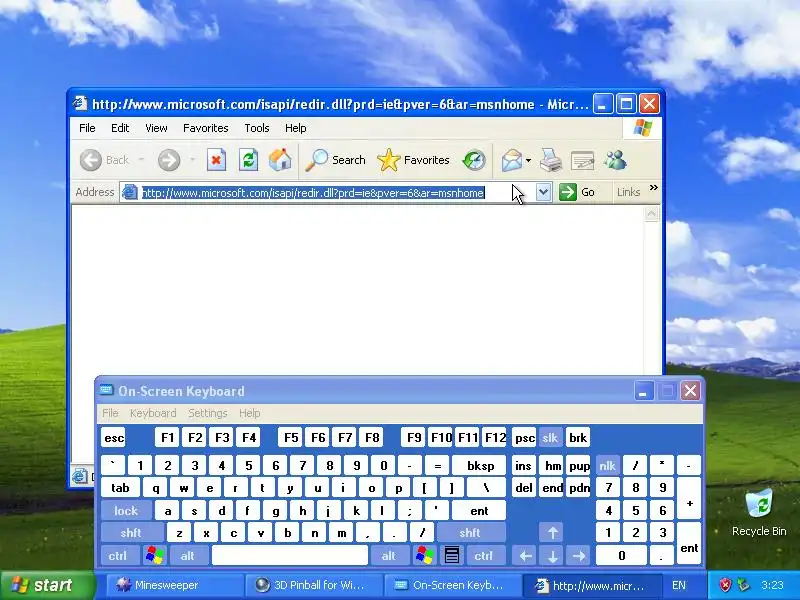Viewport: 800px width, 600px height.
Task: Toggle the left ctrl key
Action: click(118, 556)
